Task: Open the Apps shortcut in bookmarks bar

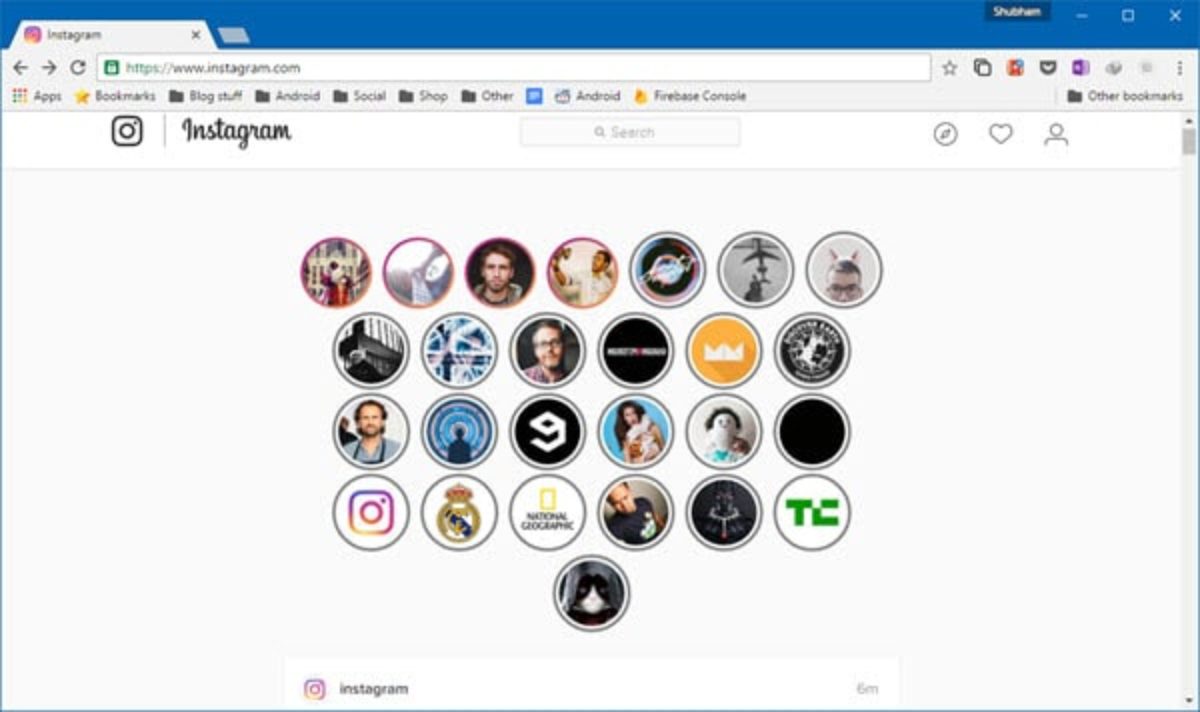Action: pyautogui.click(x=37, y=96)
